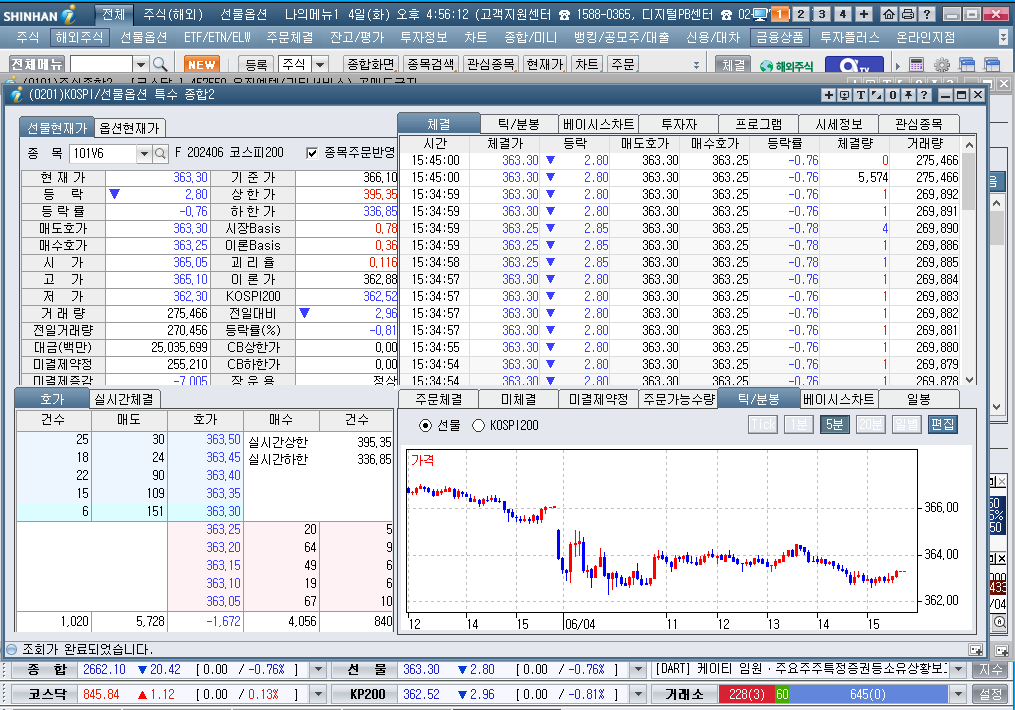The height and width of the screenshot is (710, 1015).
Task: Click the 0 icon in KOSPI window title bar
Action: click(x=893, y=95)
